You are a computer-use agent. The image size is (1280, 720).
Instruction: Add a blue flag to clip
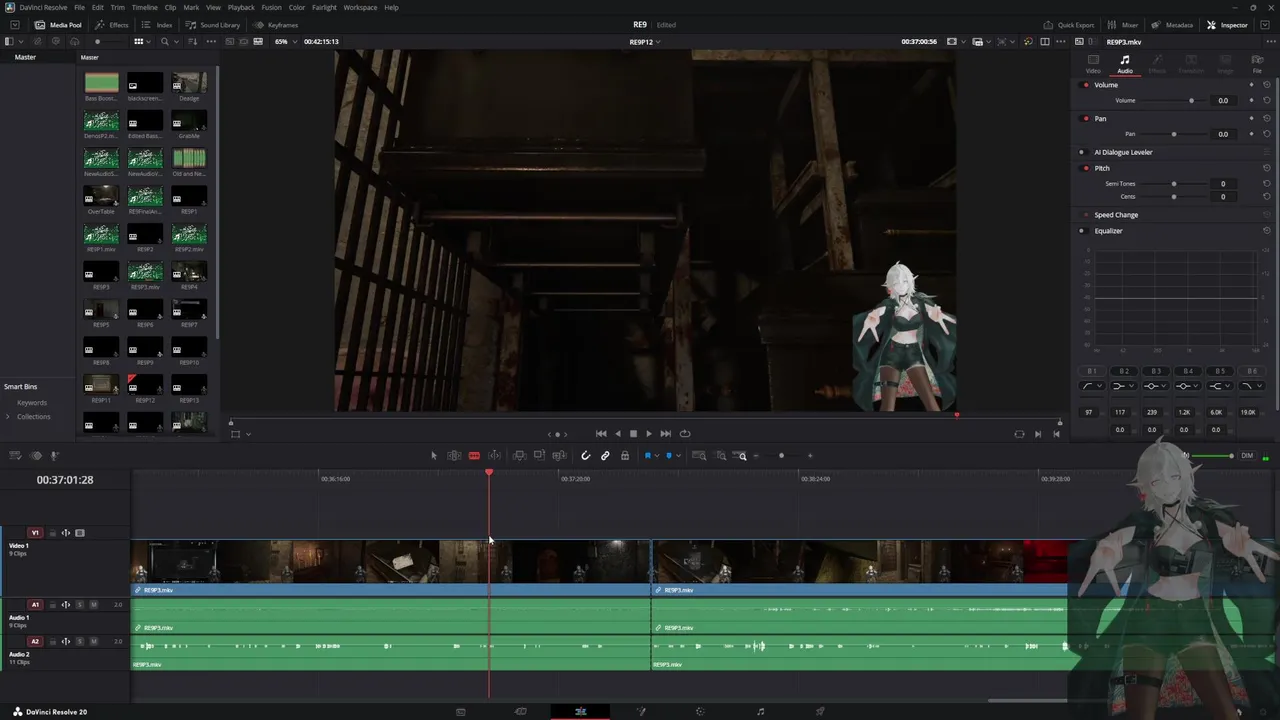click(x=647, y=456)
